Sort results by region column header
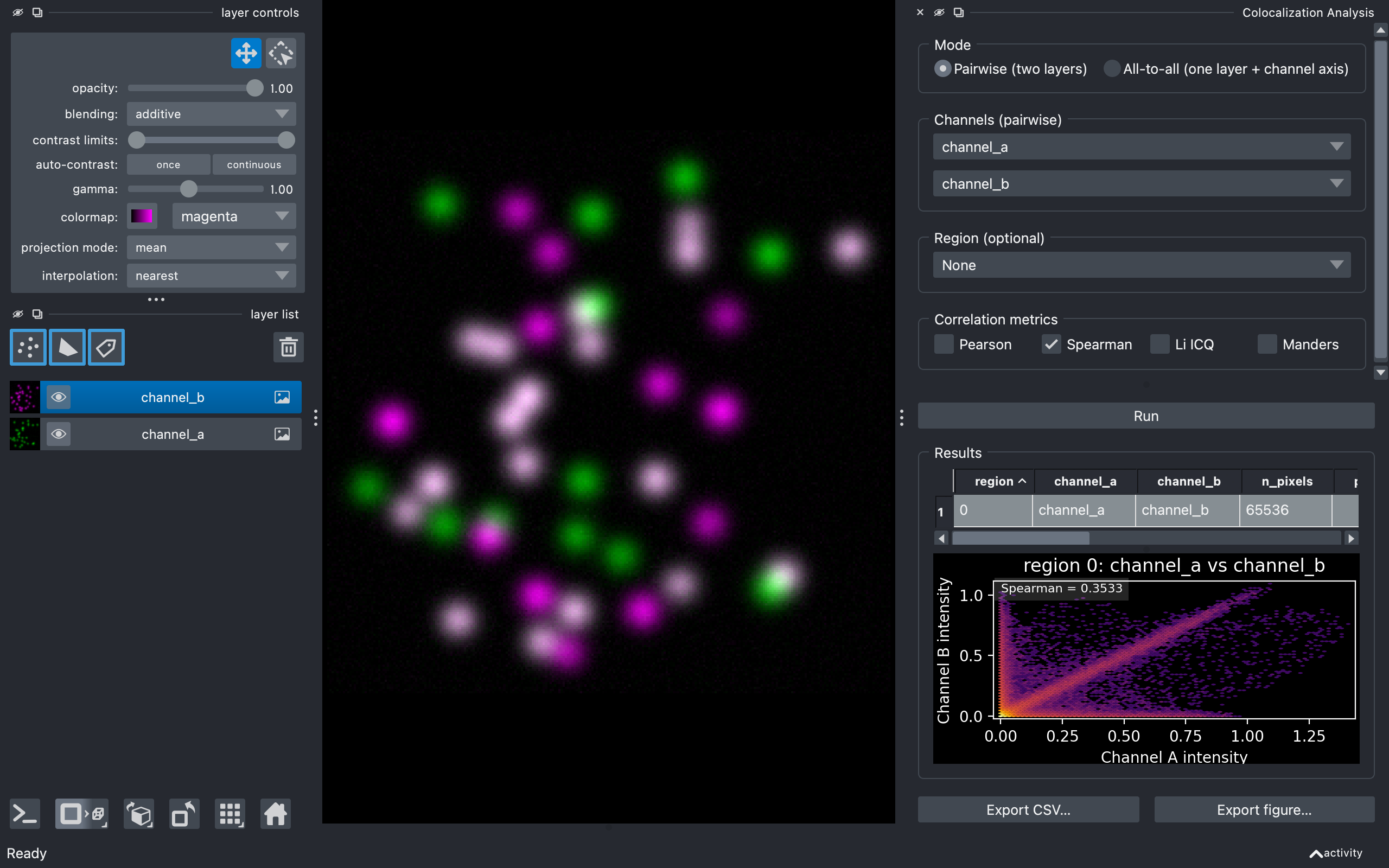Viewport: 1389px width, 868px height. [x=993, y=481]
